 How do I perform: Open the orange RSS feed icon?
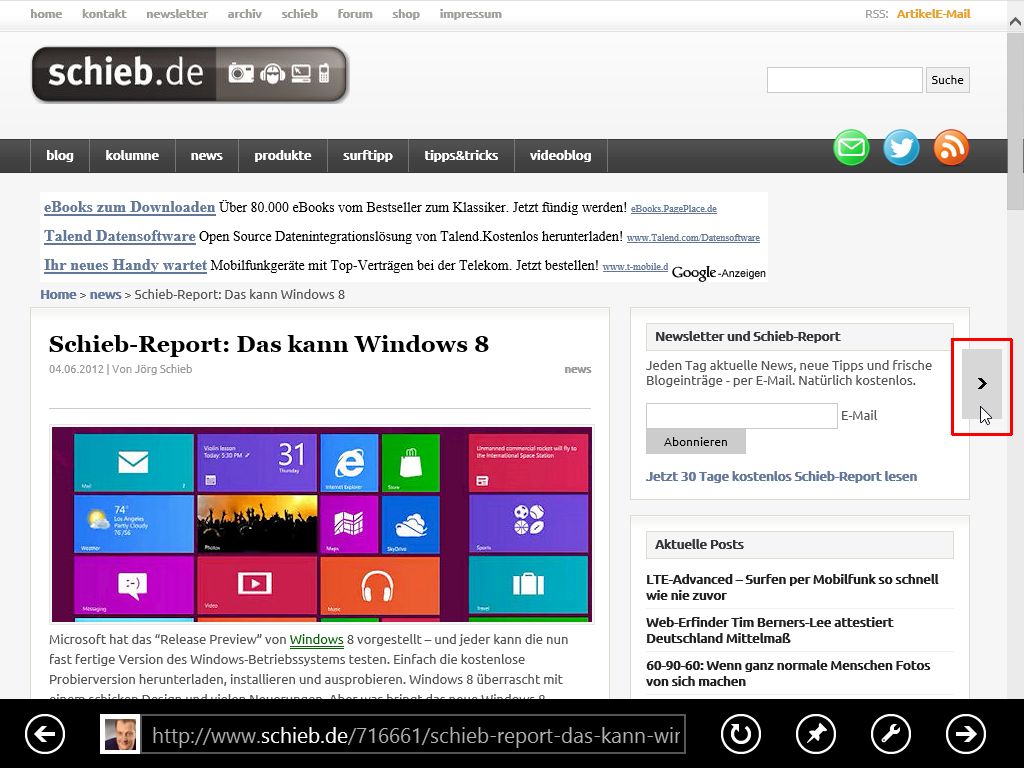pyautogui.click(x=951, y=148)
